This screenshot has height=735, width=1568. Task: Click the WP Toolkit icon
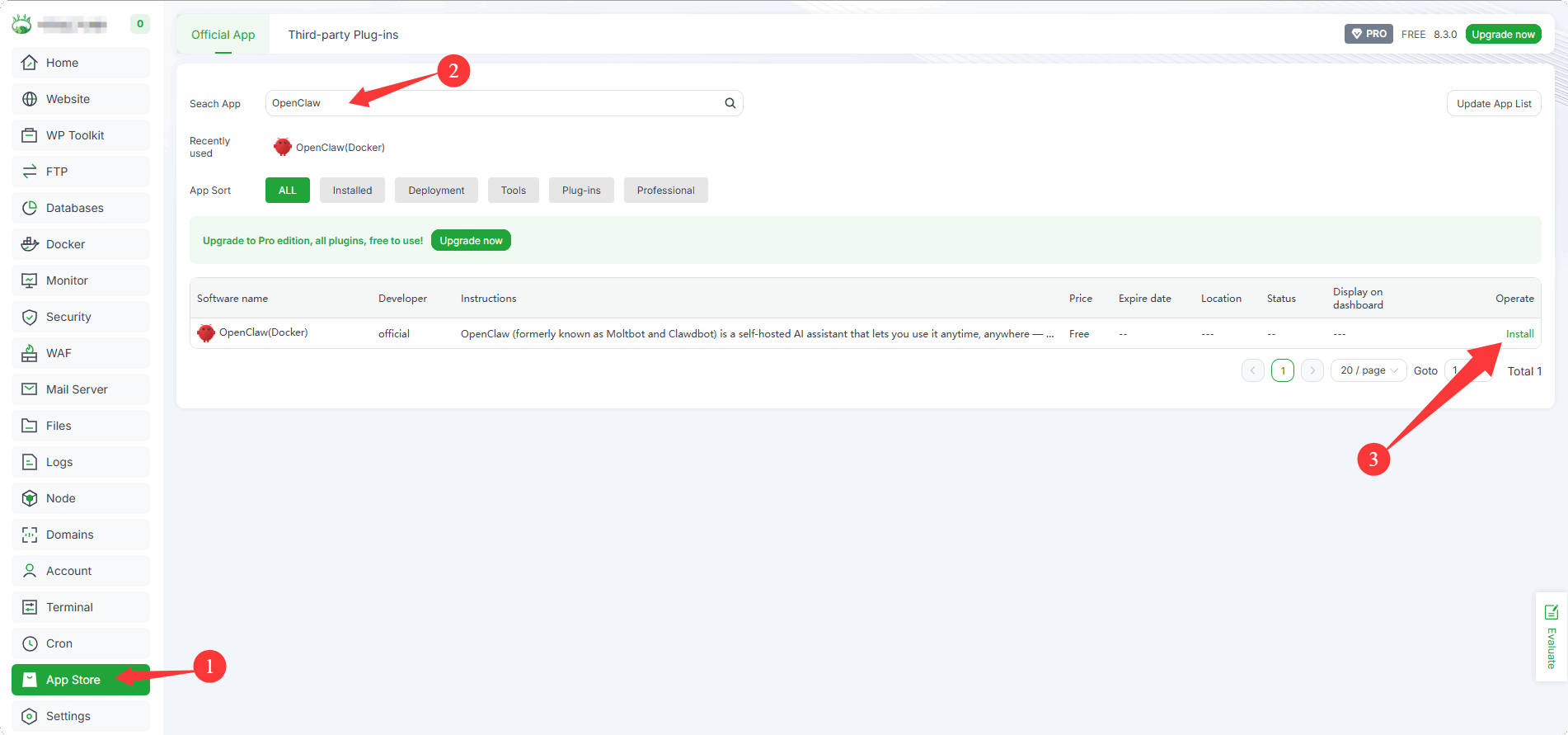(x=30, y=135)
